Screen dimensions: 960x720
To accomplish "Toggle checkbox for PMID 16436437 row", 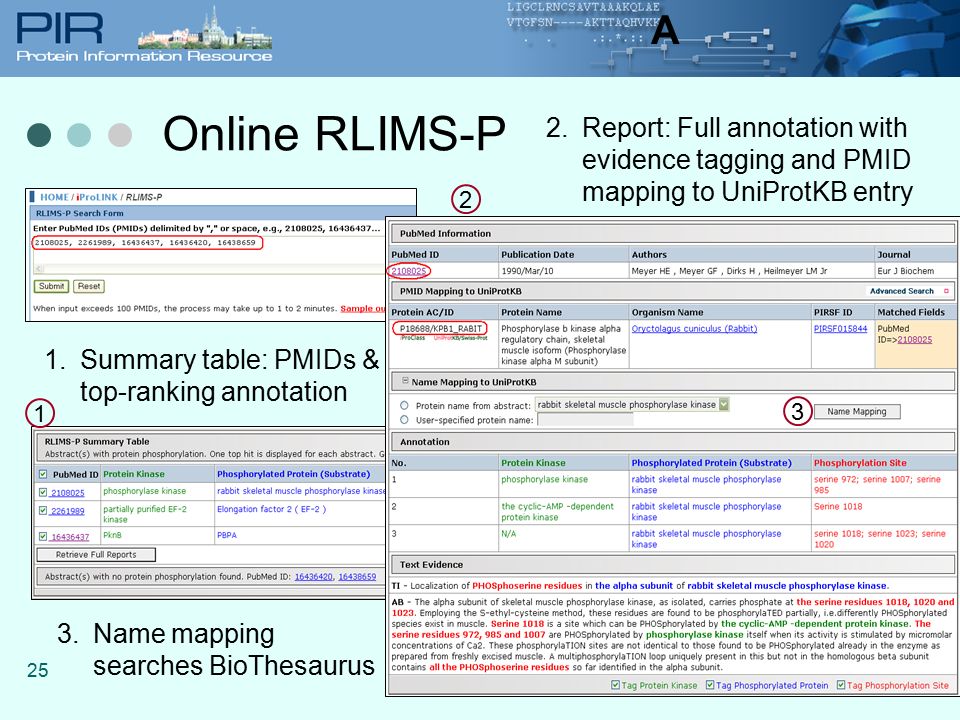I will (43, 536).
